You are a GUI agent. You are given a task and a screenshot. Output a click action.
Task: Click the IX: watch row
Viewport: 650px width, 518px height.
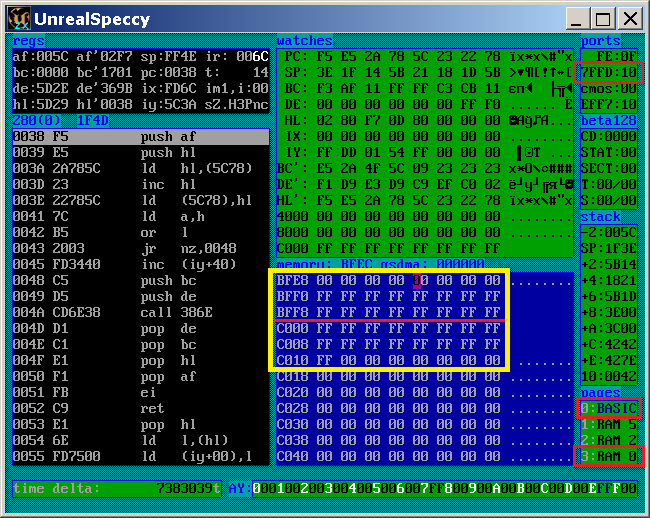[x=425, y=137]
